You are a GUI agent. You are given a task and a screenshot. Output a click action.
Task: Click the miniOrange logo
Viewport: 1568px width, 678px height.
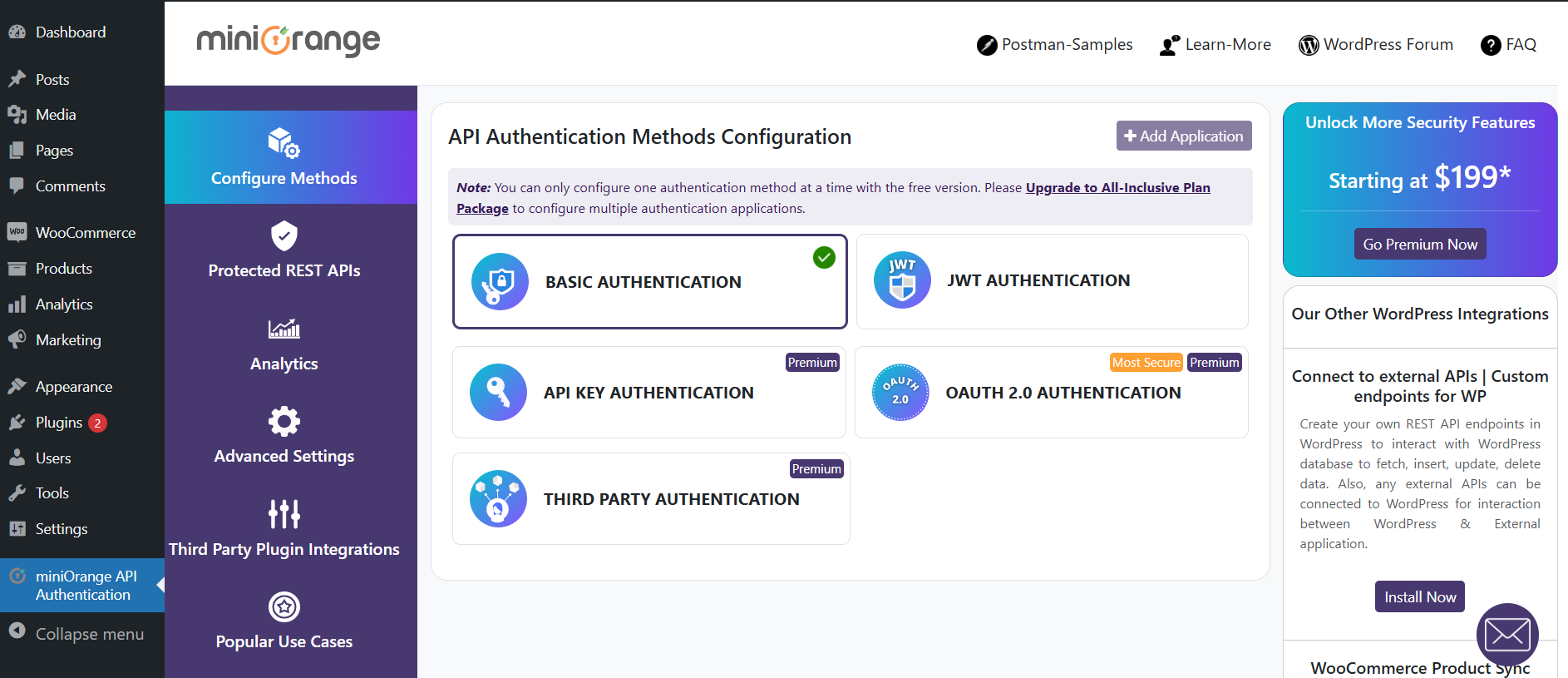[x=288, y=40]
